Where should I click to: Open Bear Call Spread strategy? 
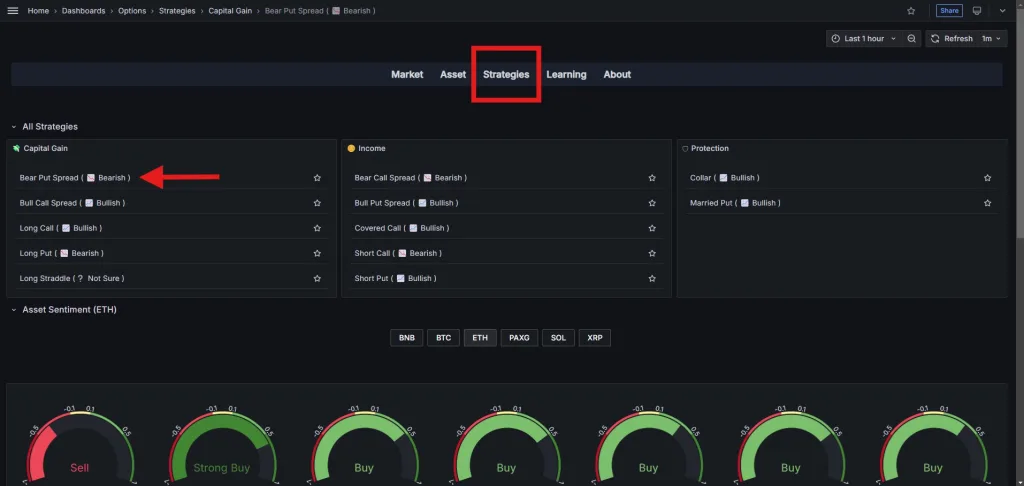[411, 178]
